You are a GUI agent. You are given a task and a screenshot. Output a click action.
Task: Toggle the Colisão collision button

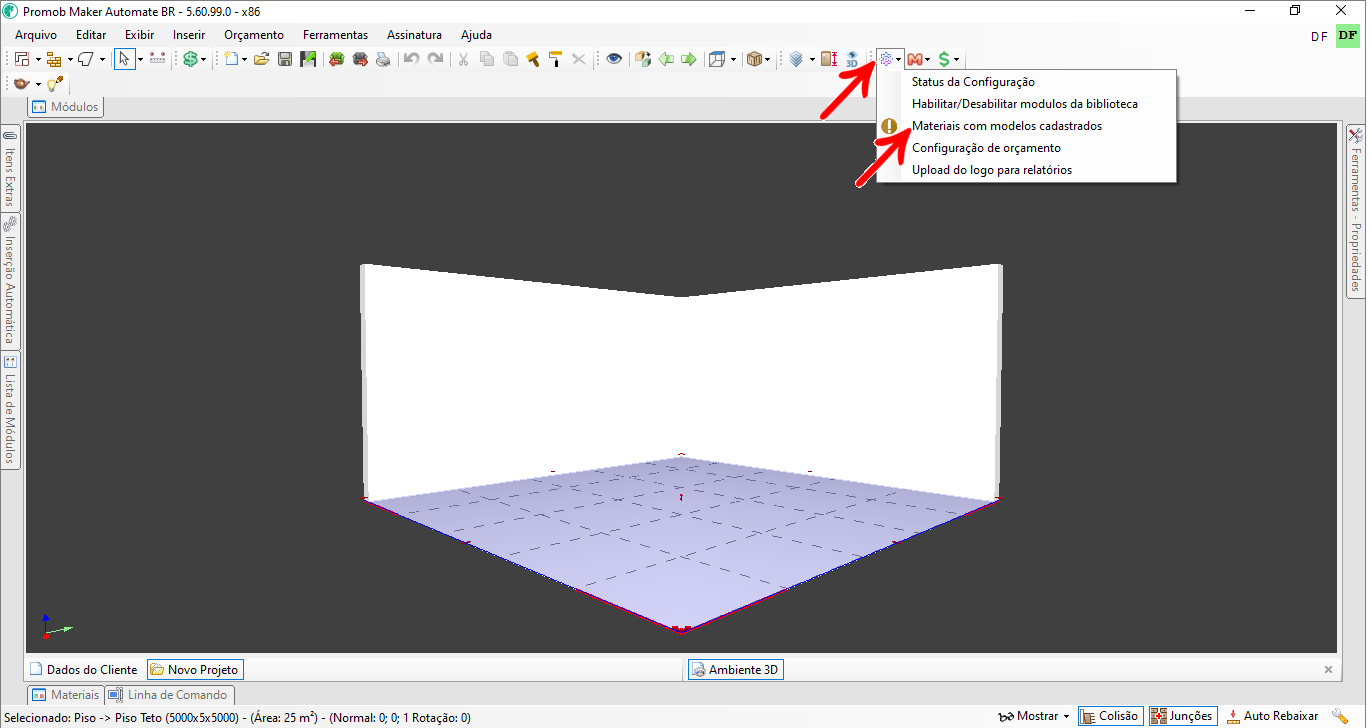click(1111, 716)
